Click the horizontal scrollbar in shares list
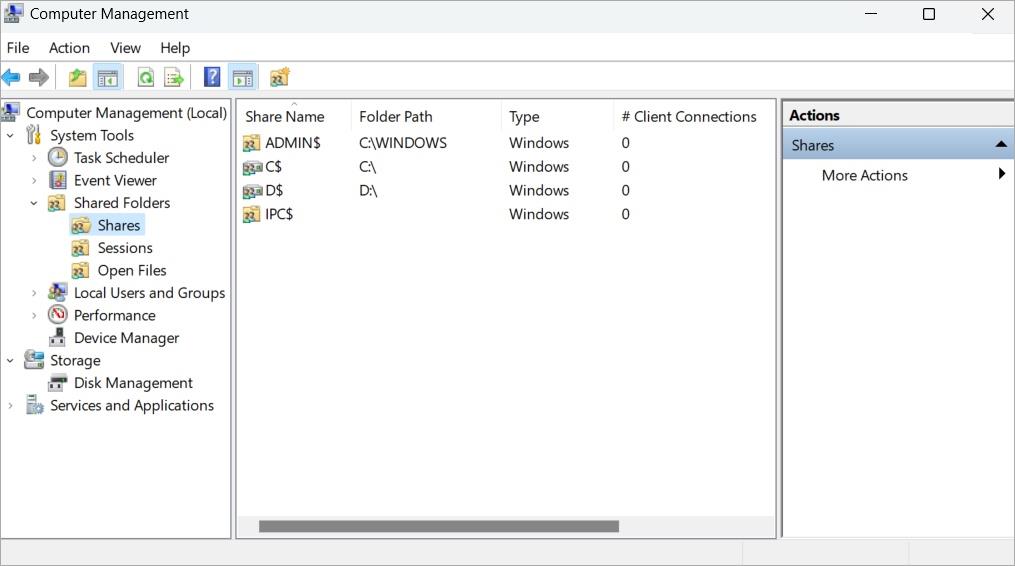This screenshot has width=1015, height=566. (438, 526)
